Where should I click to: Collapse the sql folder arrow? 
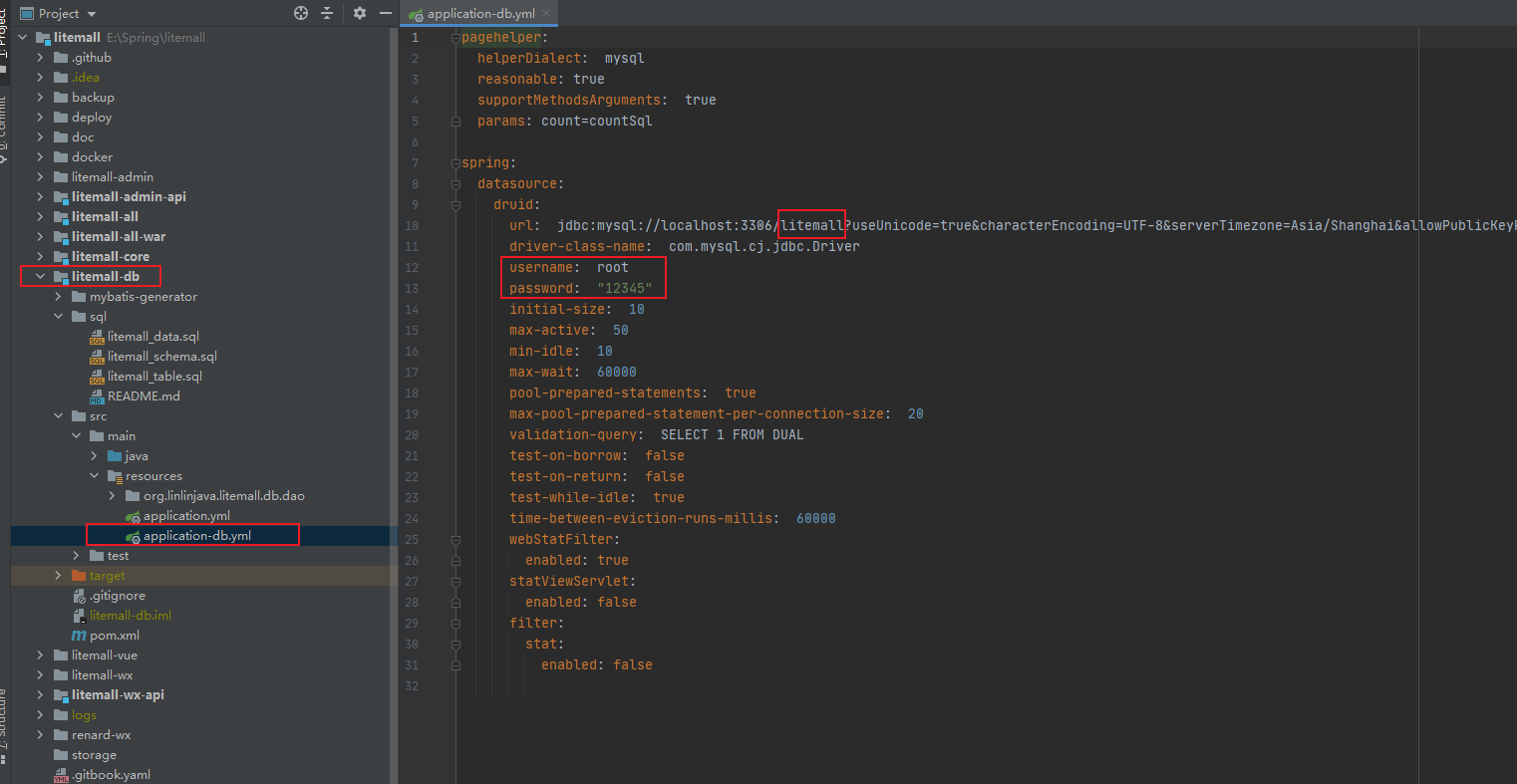pyautogui.click(x=59, y=317)
